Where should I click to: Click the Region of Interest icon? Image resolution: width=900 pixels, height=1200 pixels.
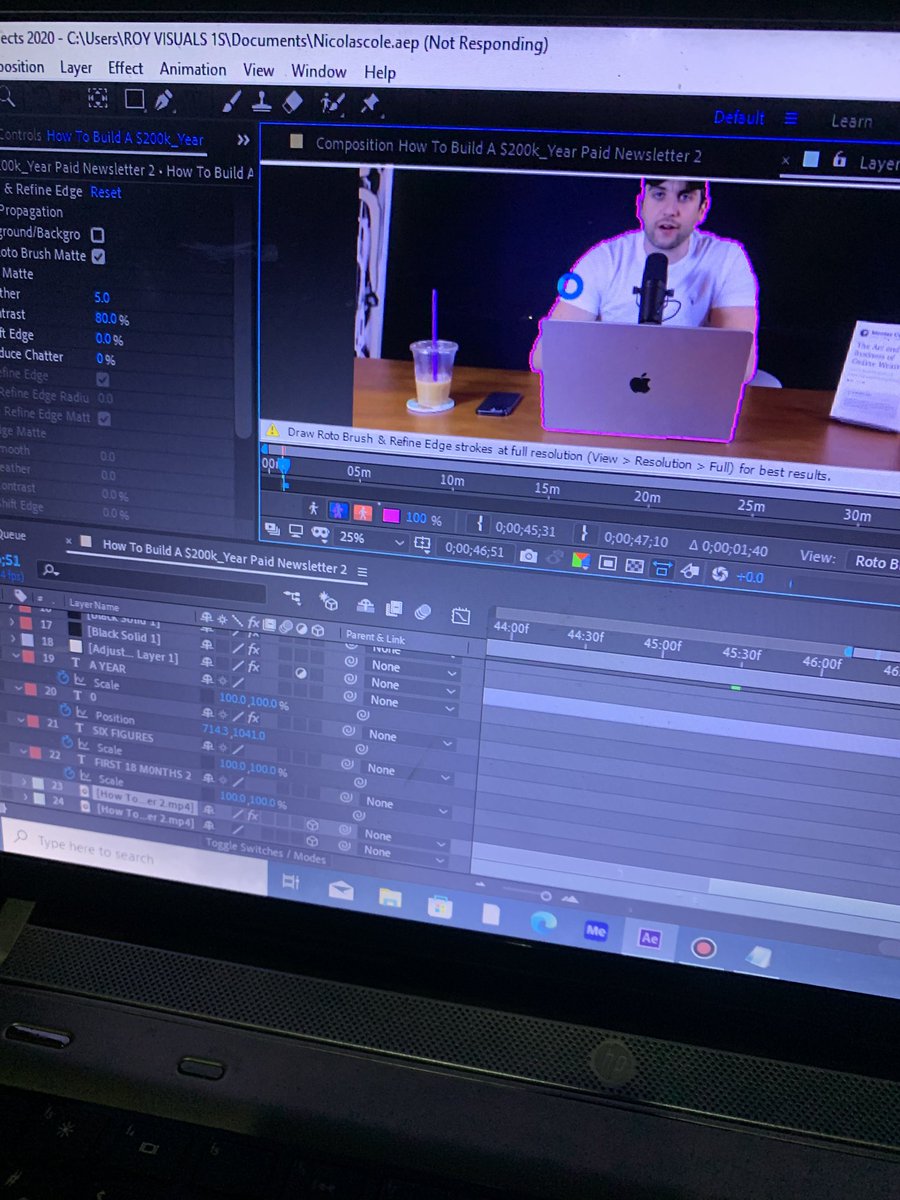click(607, 562)
